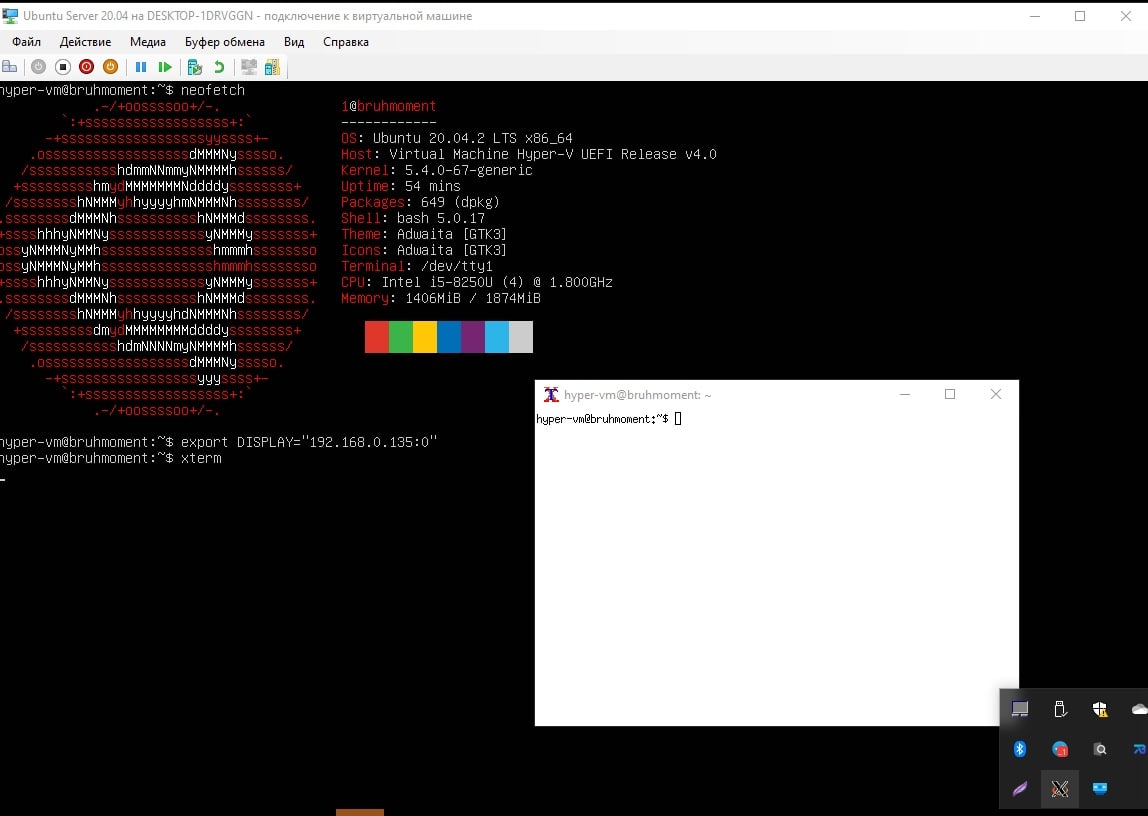The image size is (1148, 816).
Task: Click the hyper-vm@bruhmoment prompt in xterm
Action: [602, 419]
